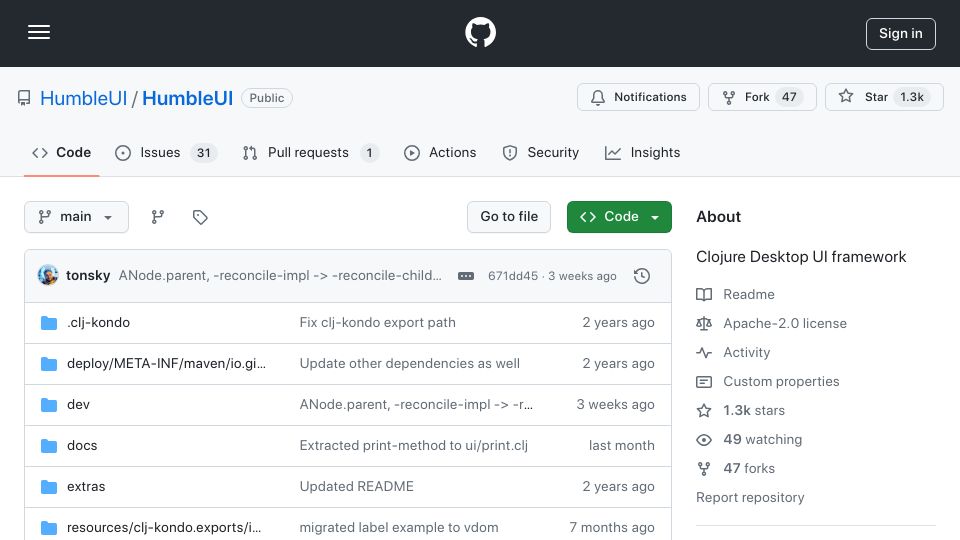View the 1.3k stars link
The width and height of the screenshot is (960, 540).
(741, 411)
